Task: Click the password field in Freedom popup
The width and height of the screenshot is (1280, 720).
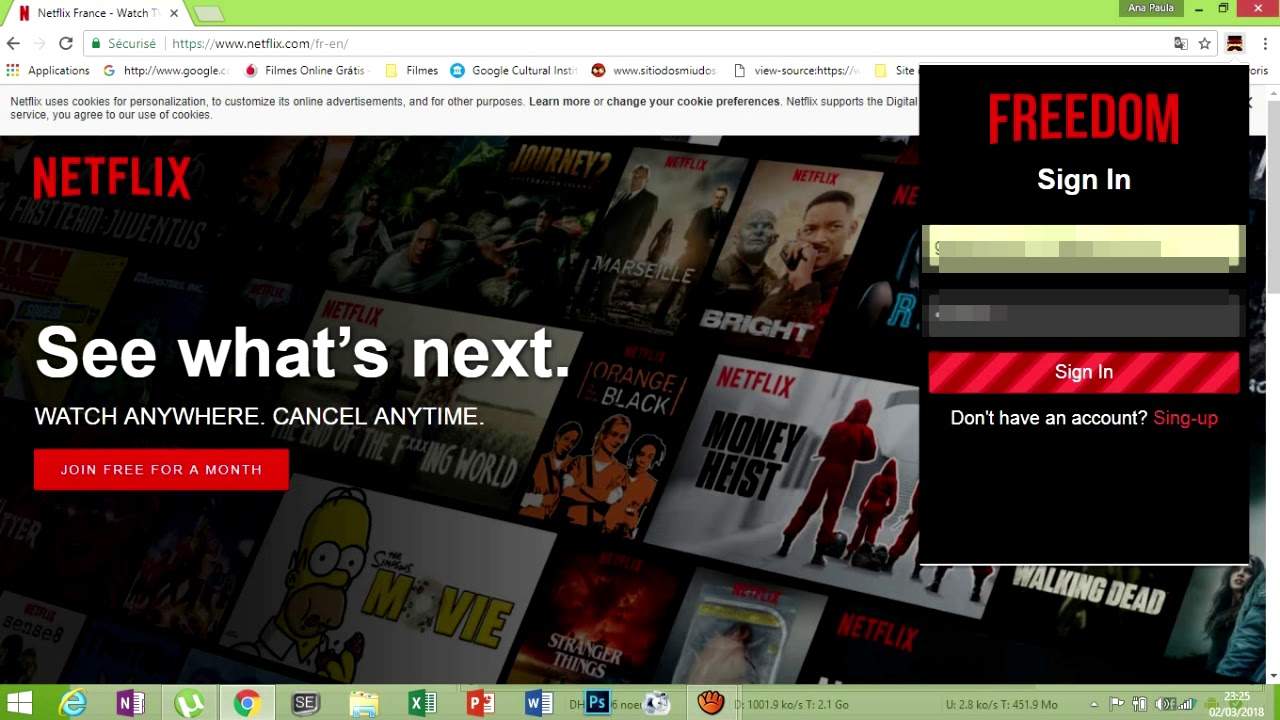Action: click(1083, 315)
